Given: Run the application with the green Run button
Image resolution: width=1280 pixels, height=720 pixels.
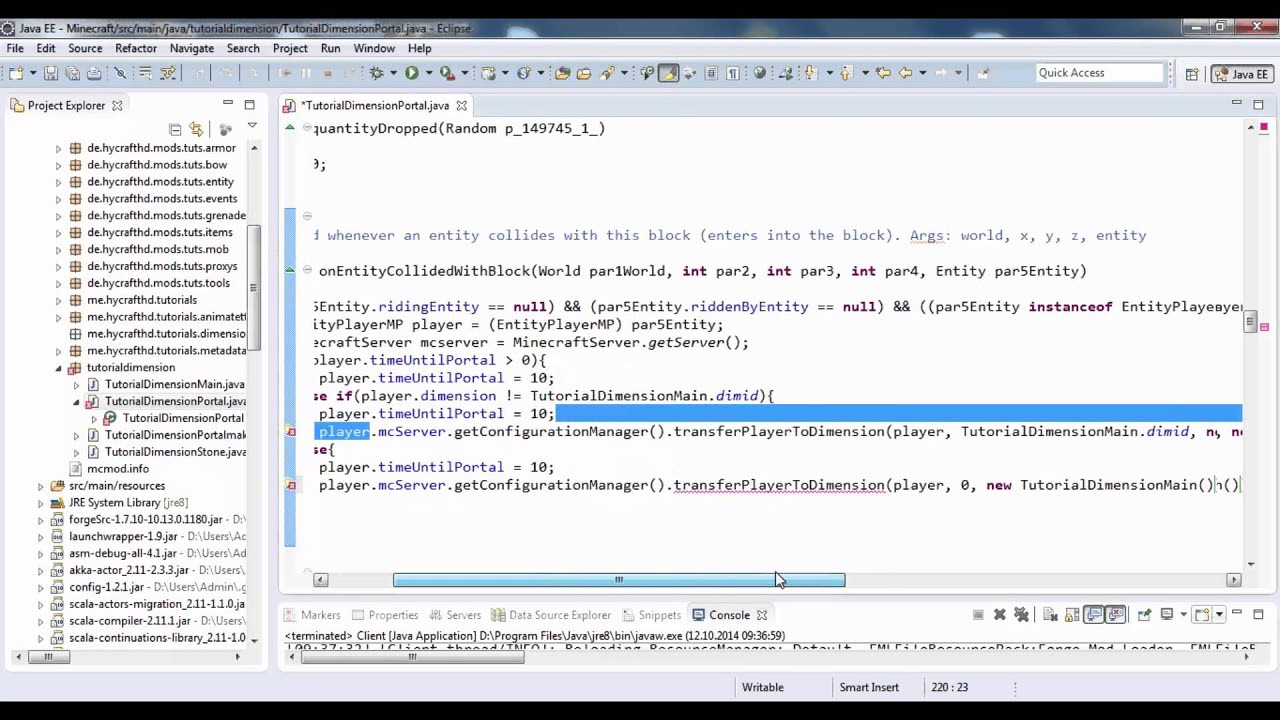Looking at the screenshot, I should pos(411,73).
